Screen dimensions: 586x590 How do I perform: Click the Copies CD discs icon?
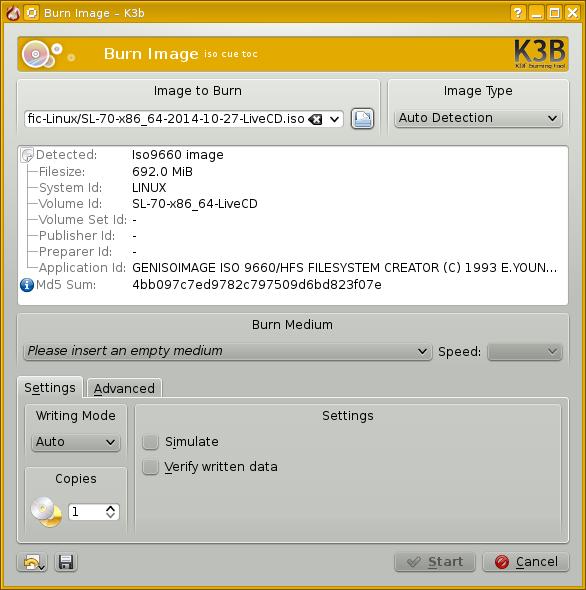click(x=46, y=512)
